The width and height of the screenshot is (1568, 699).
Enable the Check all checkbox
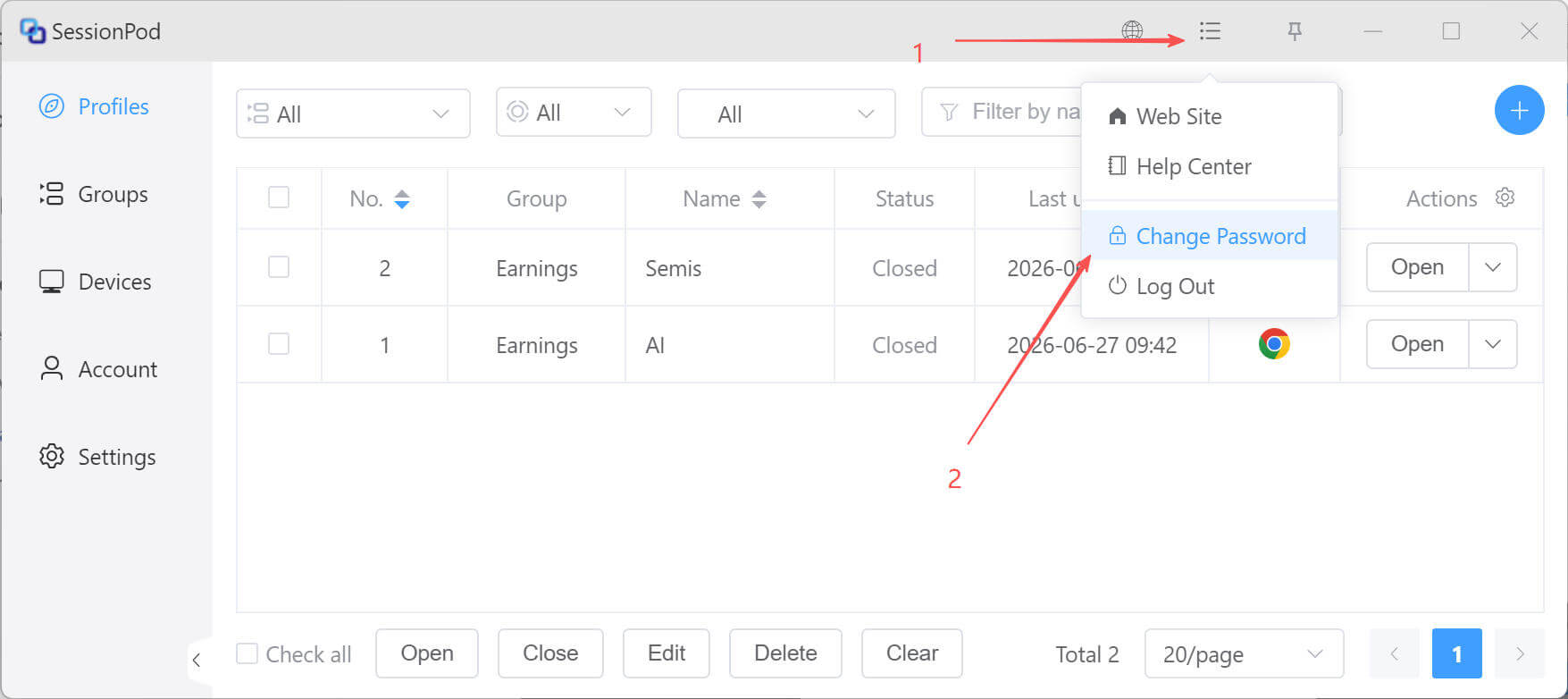(247, 653)
